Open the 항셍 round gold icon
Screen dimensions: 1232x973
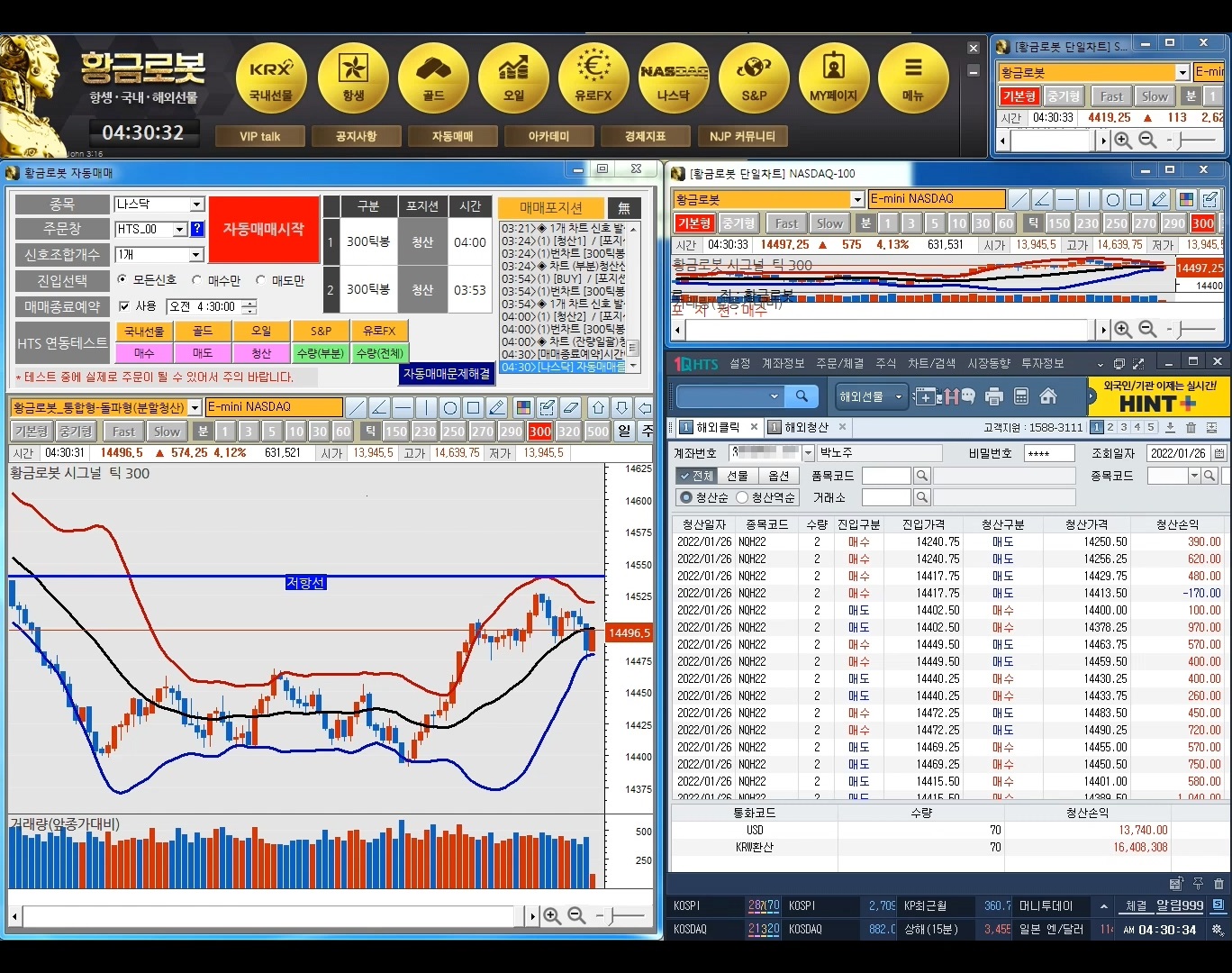pos(353,78)
